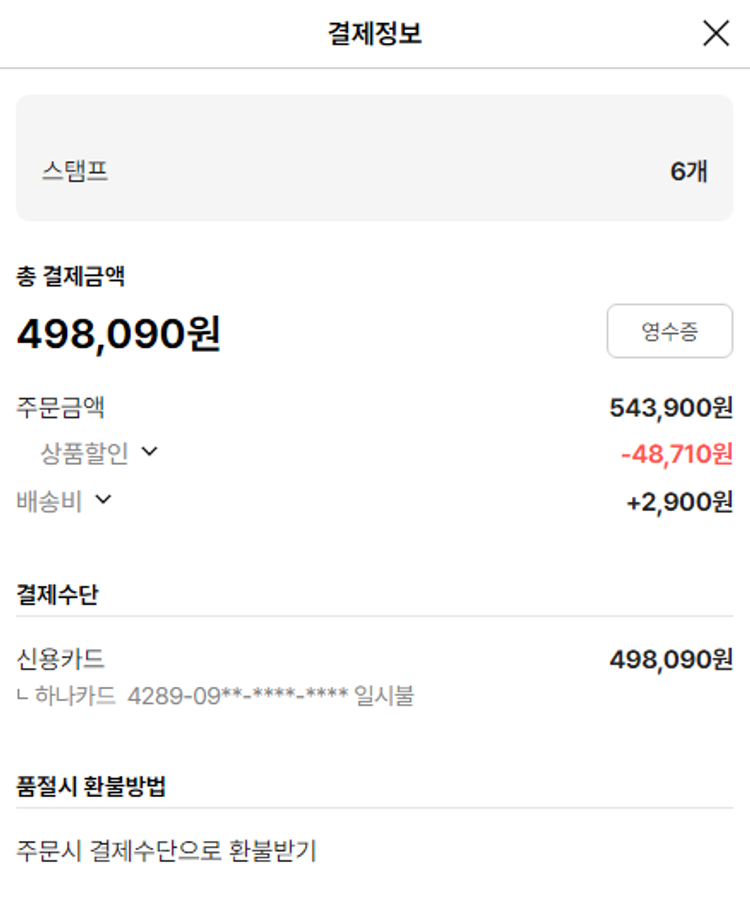
Task: Click the 6개 stamp count
Action: coord(689,171)
